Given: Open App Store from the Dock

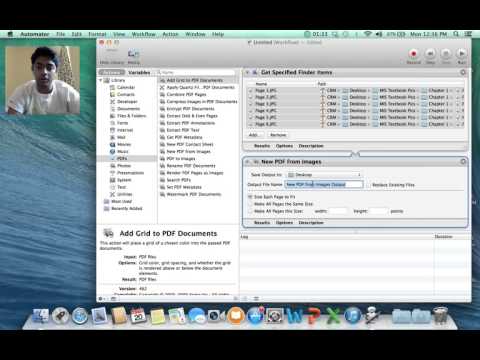Looking at the screenshot, I should pos(255,315).
